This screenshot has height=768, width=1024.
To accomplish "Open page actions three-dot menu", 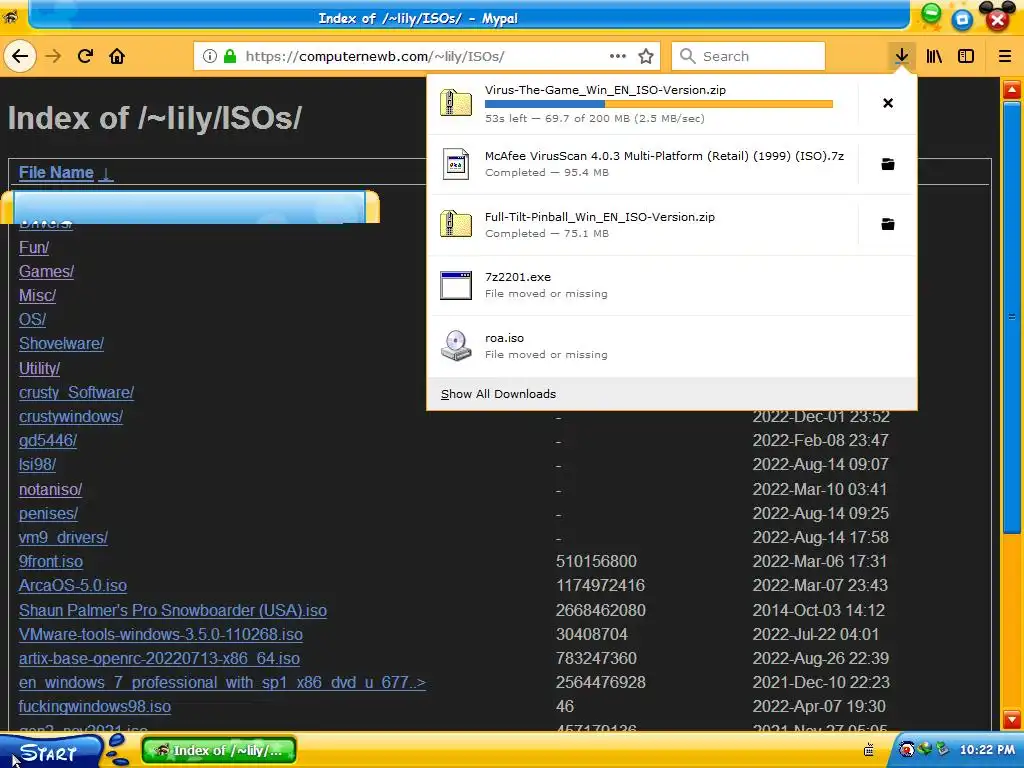I will [x=618, y=56].
